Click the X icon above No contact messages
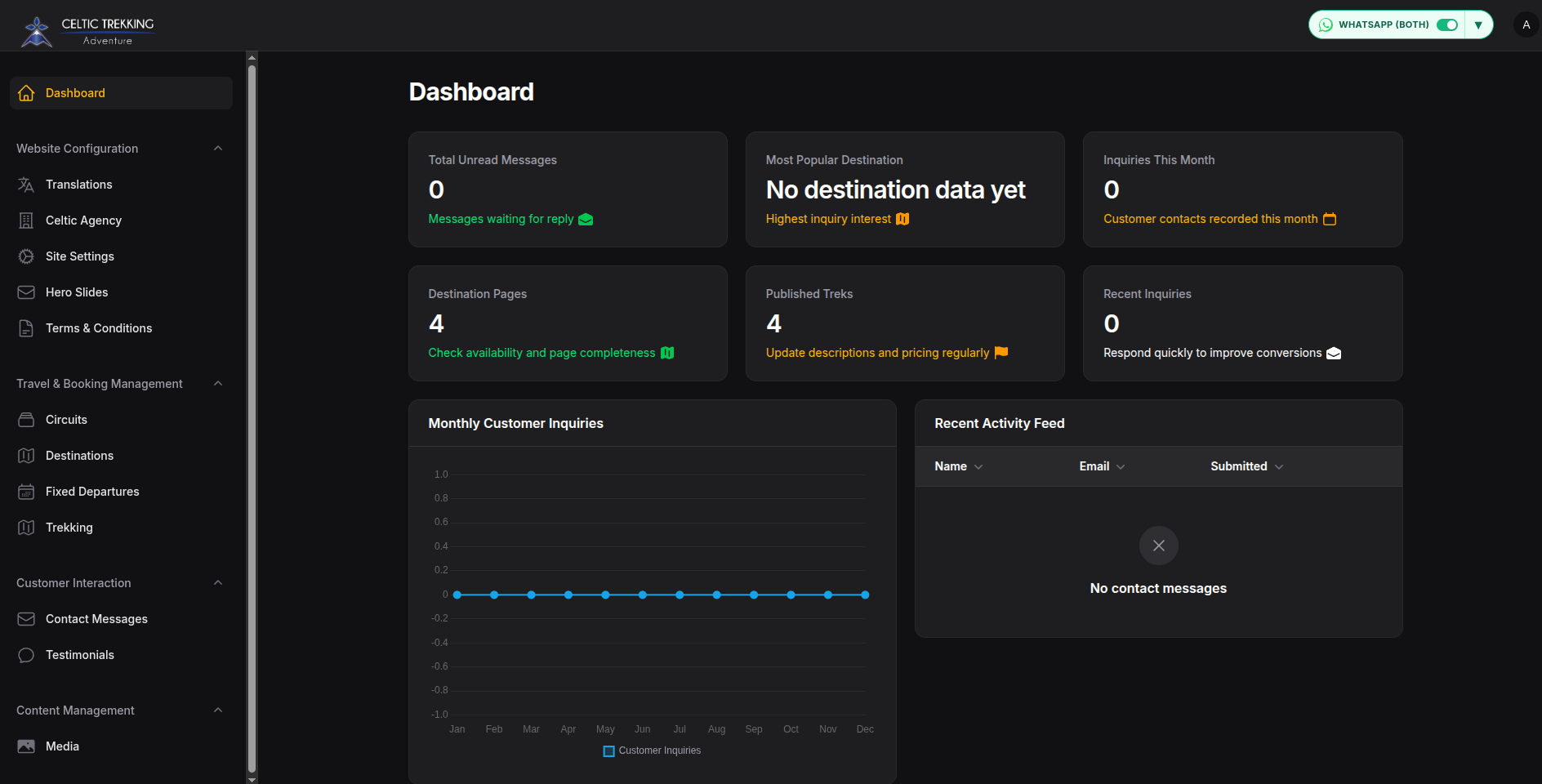This screenshot has height=784, width=1542. pos(1158,546)
